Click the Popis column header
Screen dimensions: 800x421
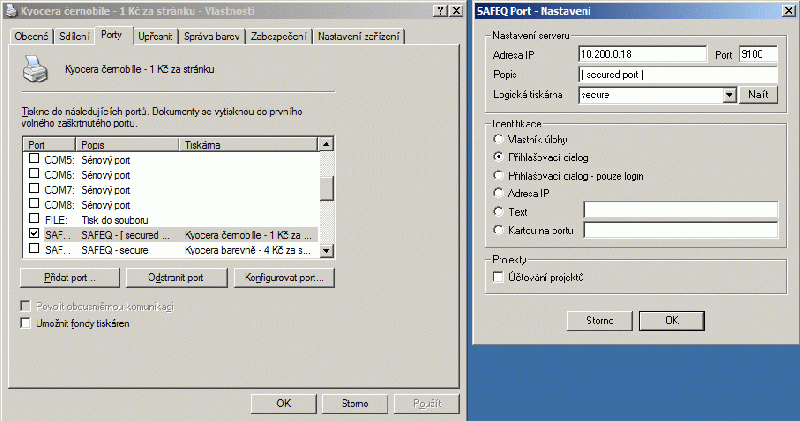(127, 144)
